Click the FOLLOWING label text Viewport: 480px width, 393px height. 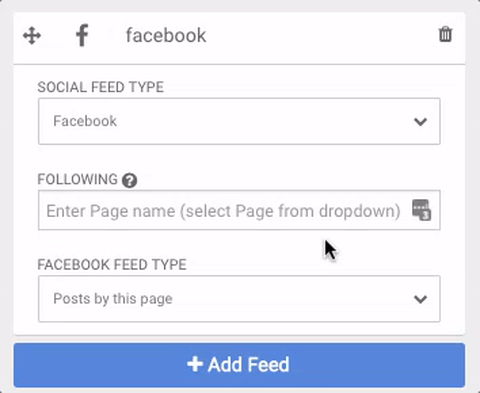click(x=77, y=179)
